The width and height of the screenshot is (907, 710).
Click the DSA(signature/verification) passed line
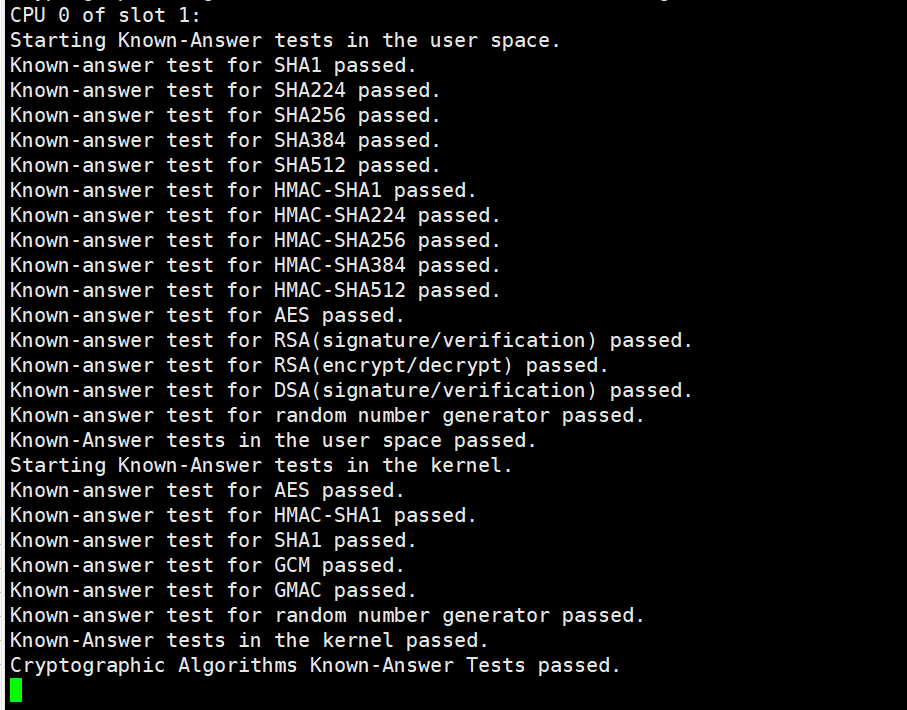pos(351,390)
